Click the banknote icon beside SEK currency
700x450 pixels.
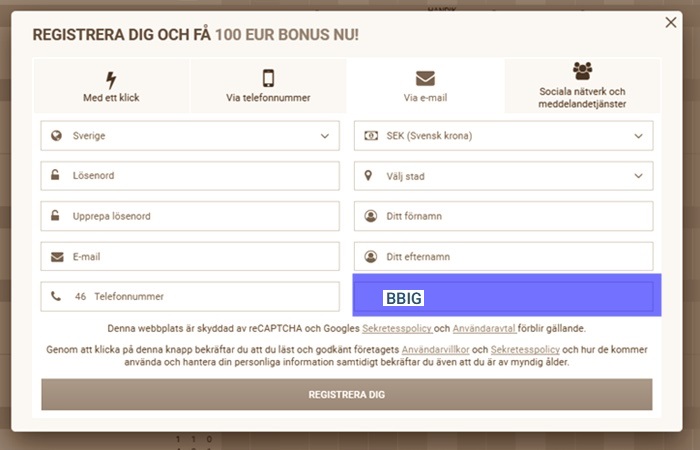point(371,135)
